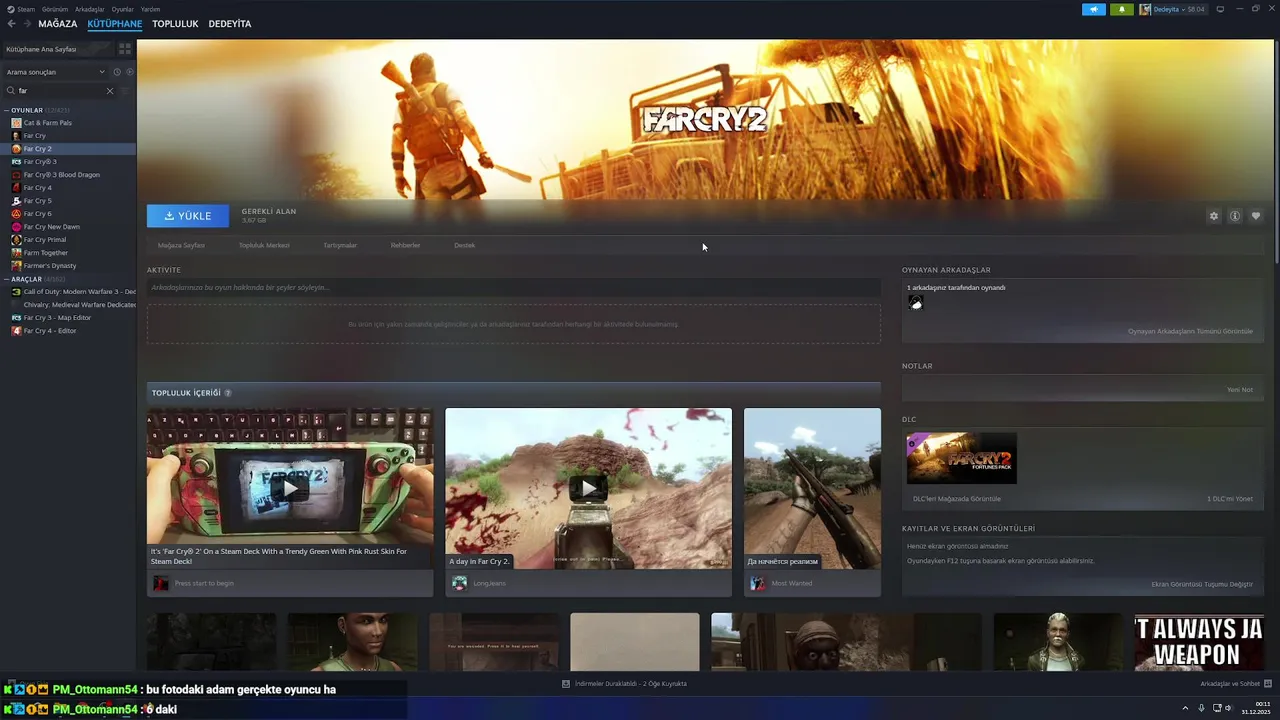Click 1 DLC'mi Yönet
Screen dimensions: 1280x720
click(1230, 499)
